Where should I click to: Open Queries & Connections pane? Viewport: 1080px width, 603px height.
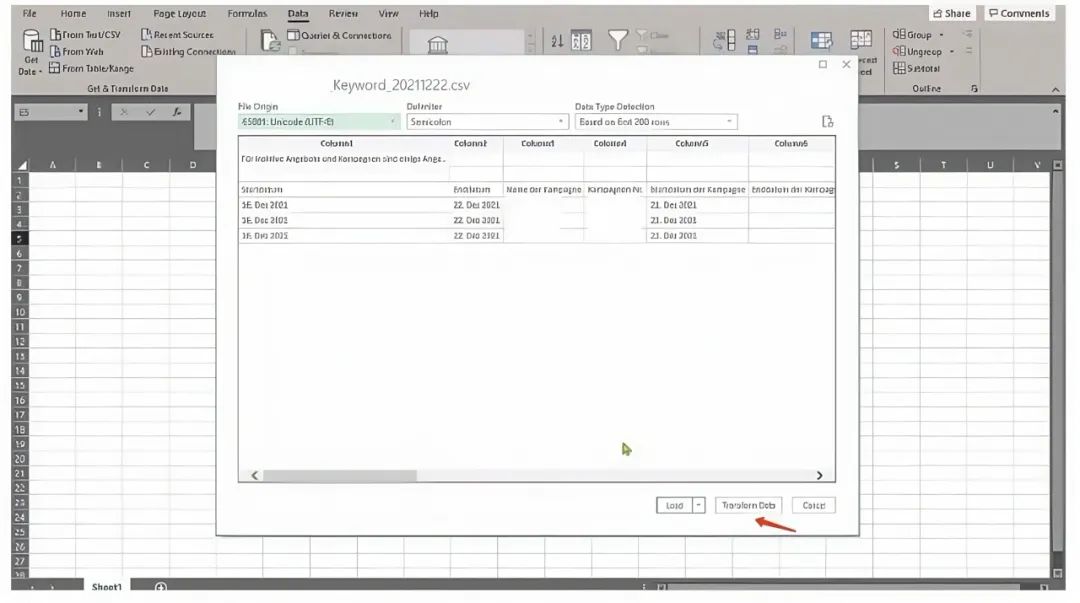339,35
